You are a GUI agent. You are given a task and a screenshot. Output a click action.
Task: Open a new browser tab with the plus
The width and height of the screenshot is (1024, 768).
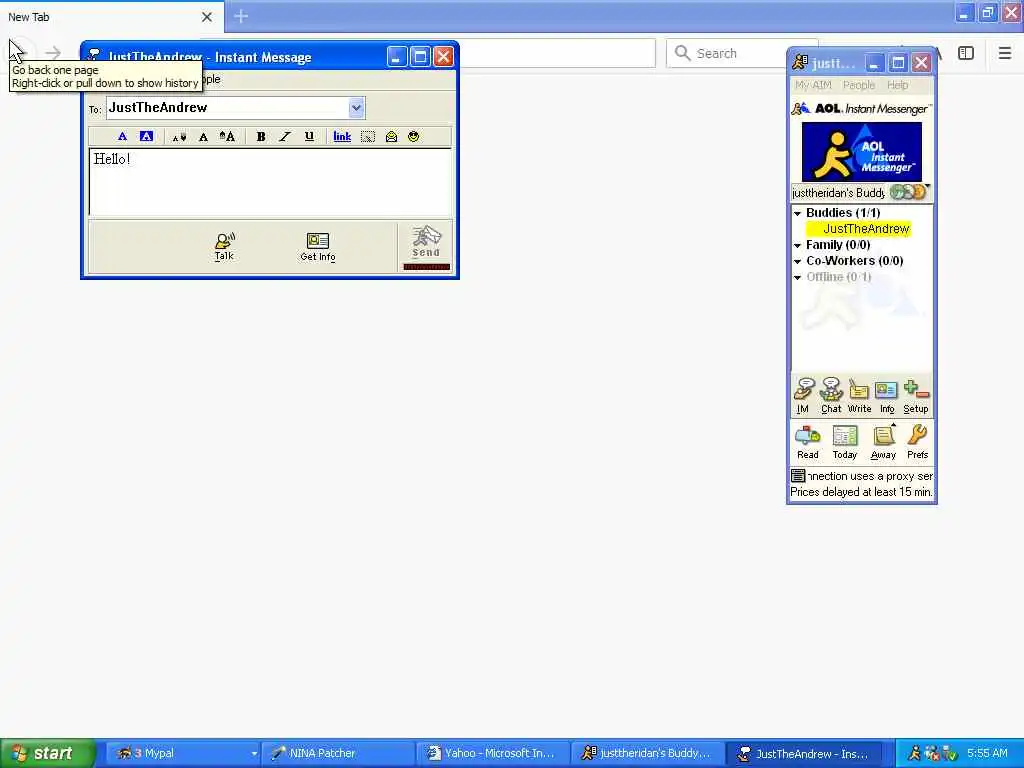pyautogui.click(x=241, y=16)
